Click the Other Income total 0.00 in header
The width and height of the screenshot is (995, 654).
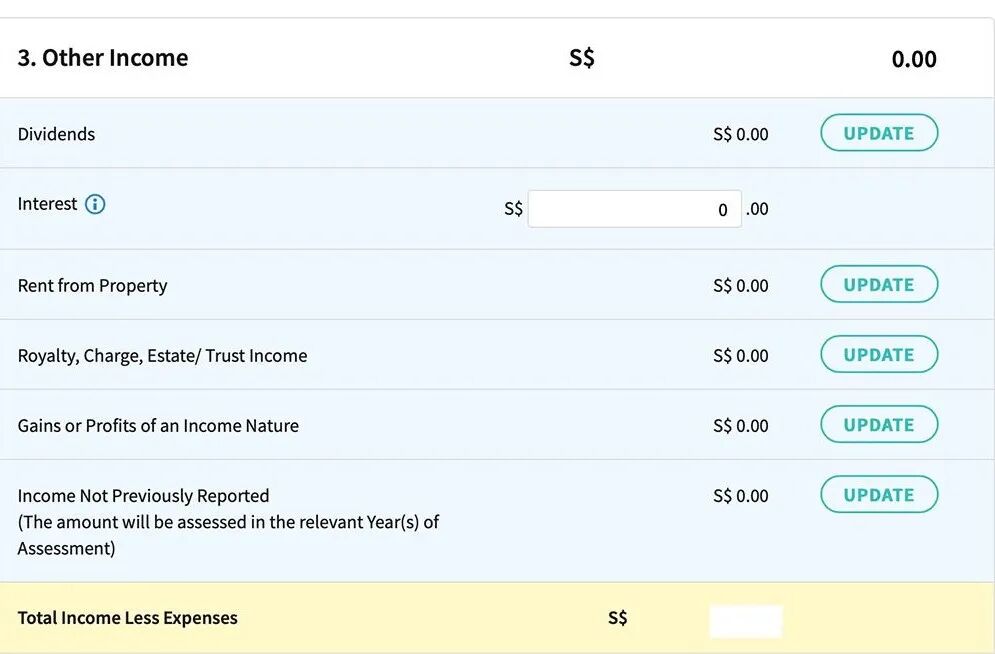coord(913,59)
